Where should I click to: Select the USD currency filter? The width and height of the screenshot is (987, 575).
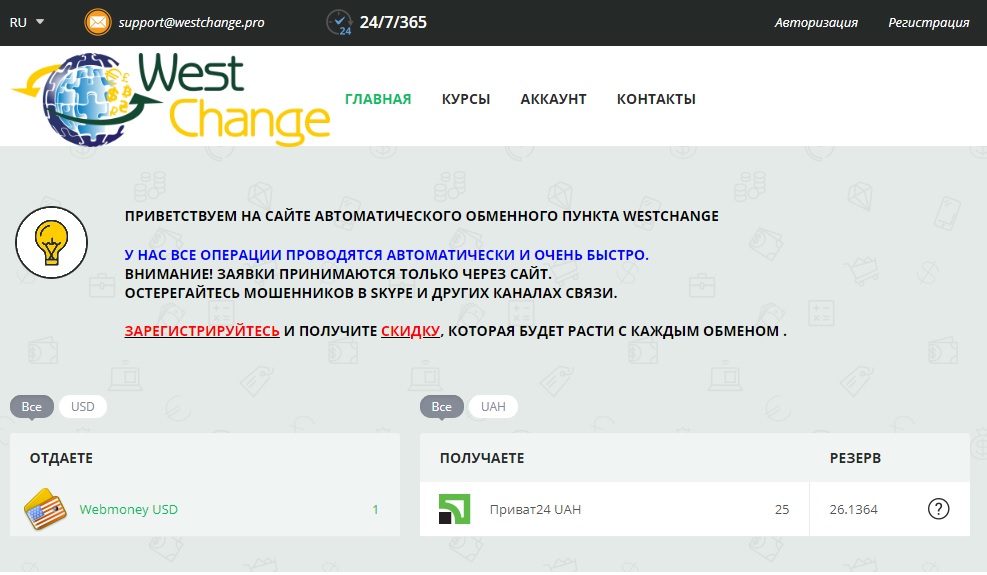(x=83, y=407)
